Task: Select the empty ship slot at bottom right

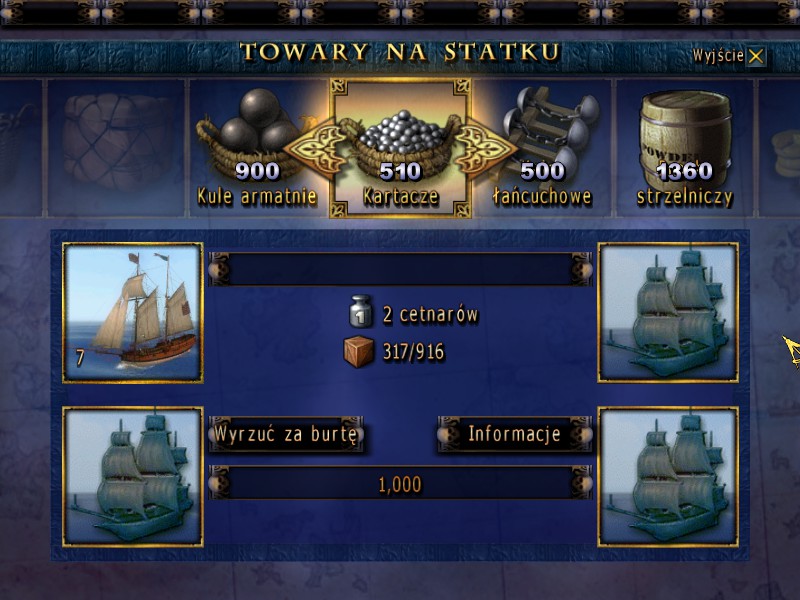Action: click(x=668, y=477)
